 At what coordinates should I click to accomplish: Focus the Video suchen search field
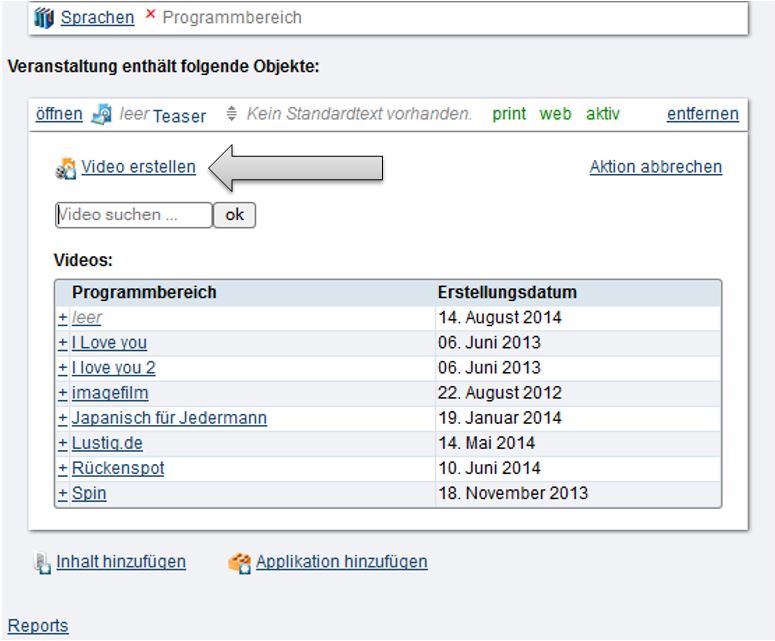[x=133, y=215]
